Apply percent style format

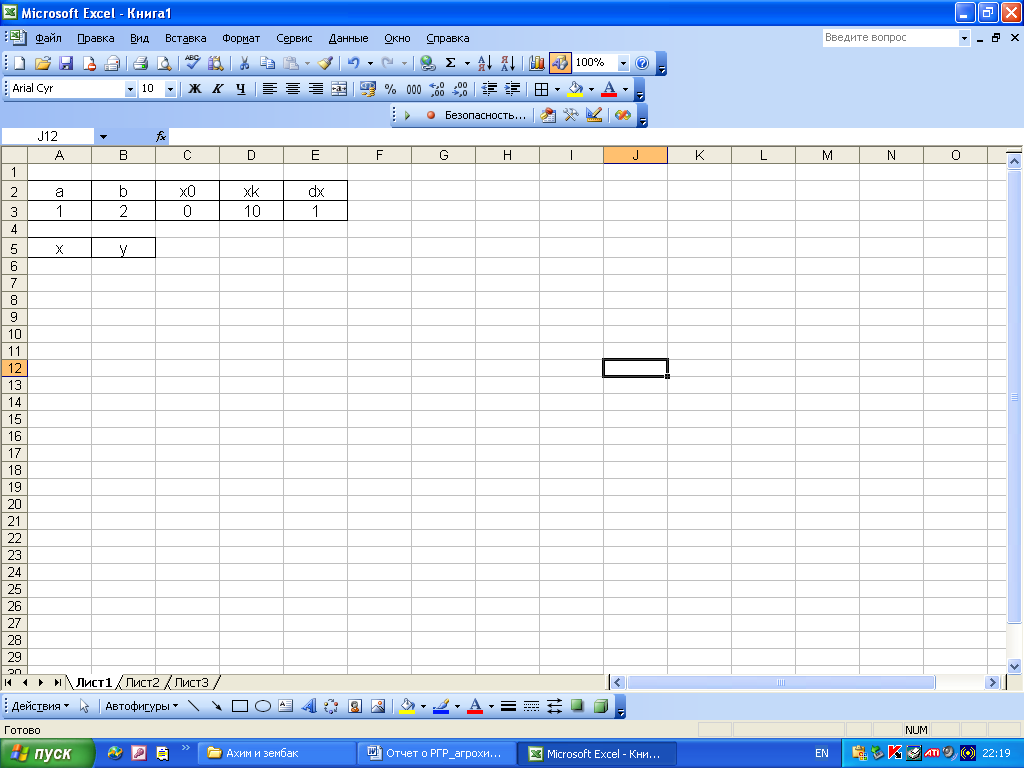pyautogui.click(x=391, y=89)
